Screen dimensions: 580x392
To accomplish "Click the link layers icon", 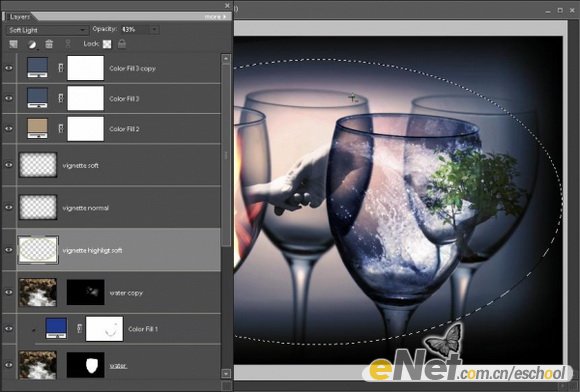I will coord(68,44).
